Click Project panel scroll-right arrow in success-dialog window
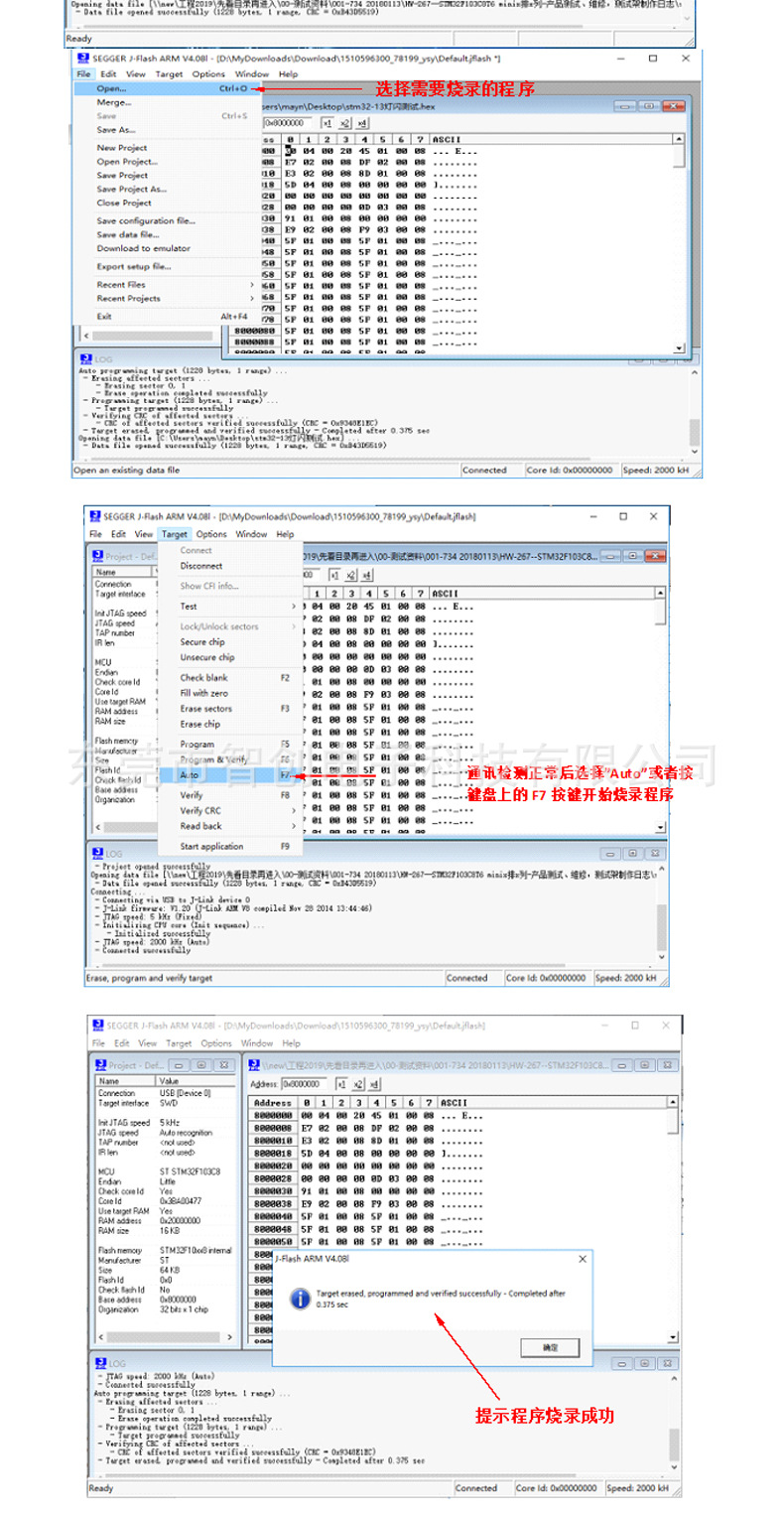This screenshot has height=1513, width=784. tap(230, 1337)
